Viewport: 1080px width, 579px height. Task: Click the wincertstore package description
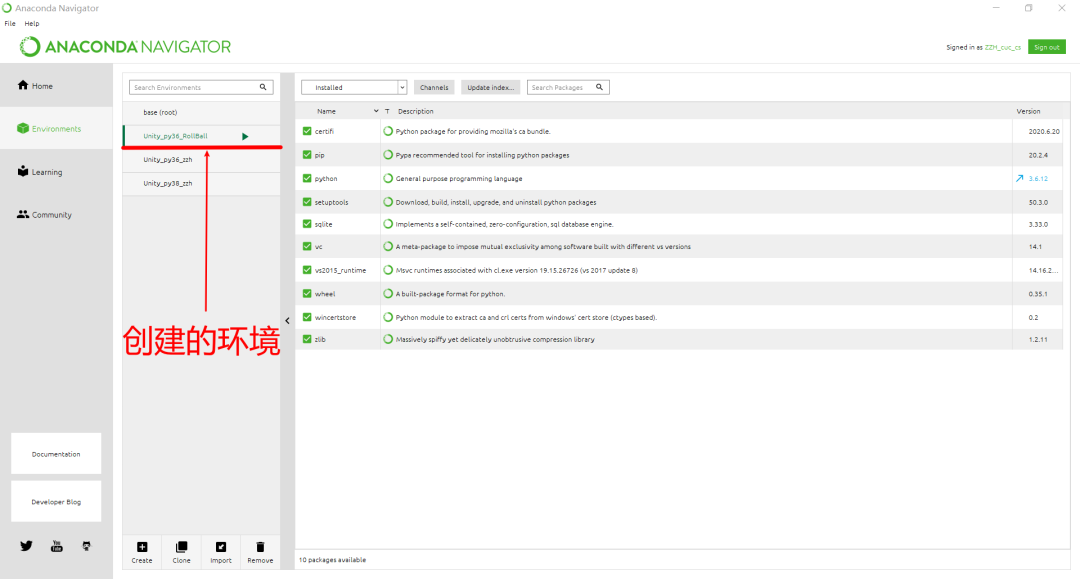coord(526,317)
